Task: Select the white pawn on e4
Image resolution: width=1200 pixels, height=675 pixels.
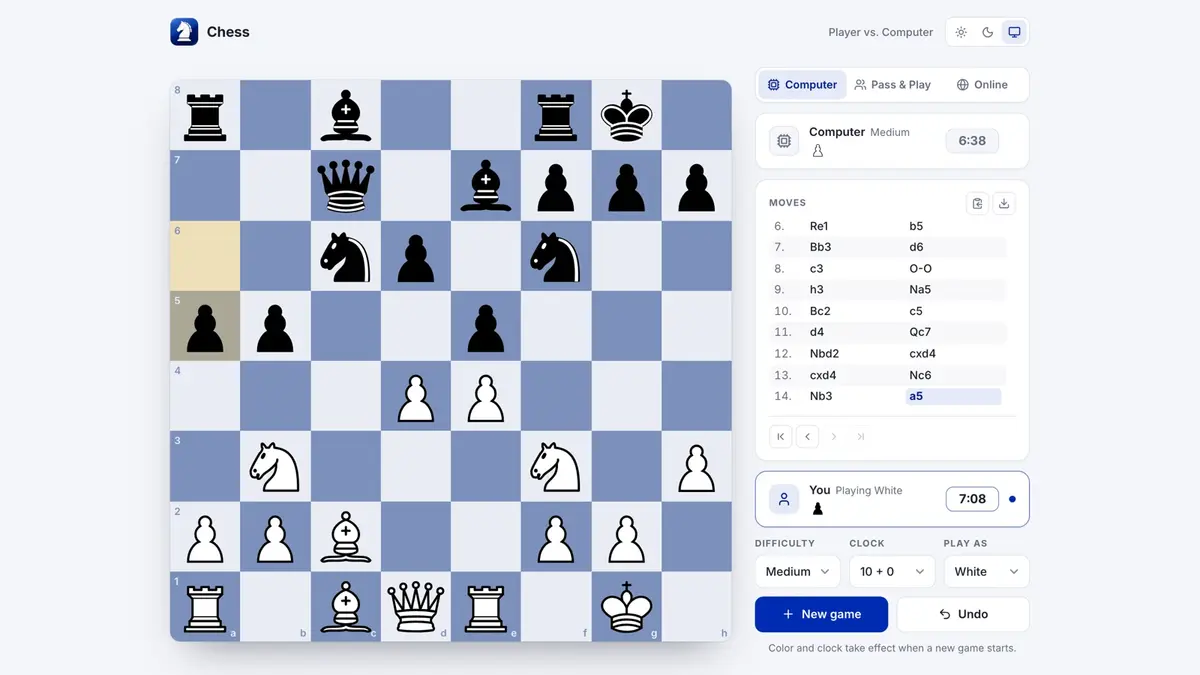Action: 486,396
